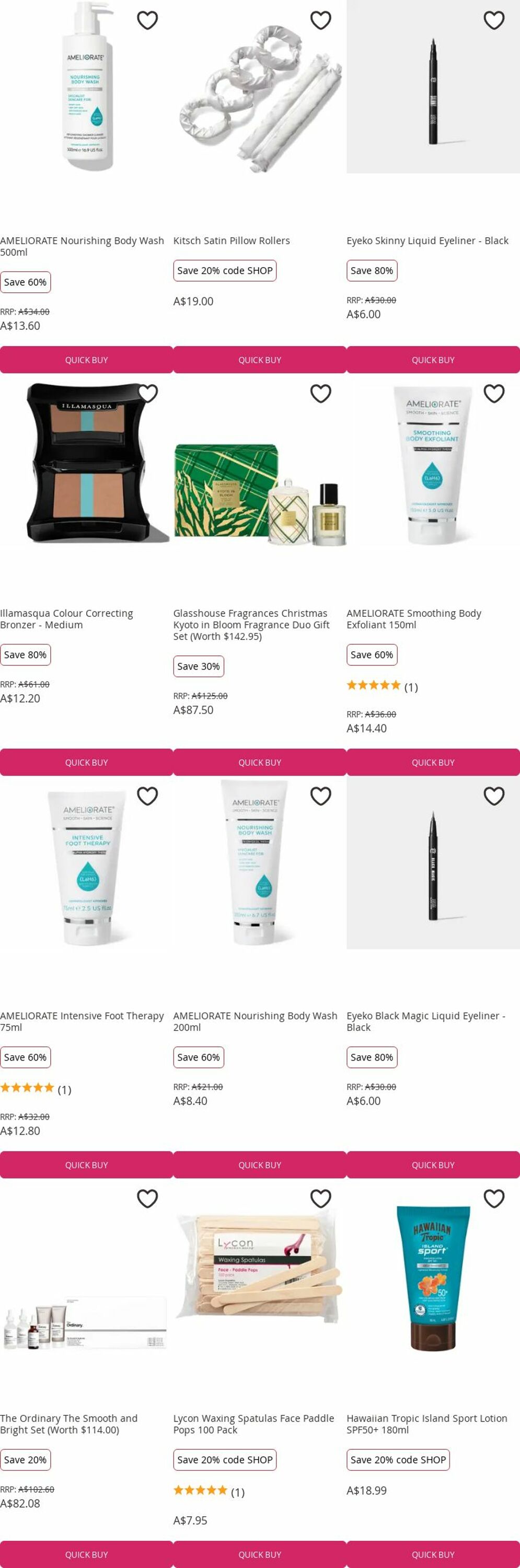The height and width of the screenshot is (1568, 520).
Task: Click AMELIORATE Nourishing Body Wash 200ml title
Action: tap(255, 1021)
